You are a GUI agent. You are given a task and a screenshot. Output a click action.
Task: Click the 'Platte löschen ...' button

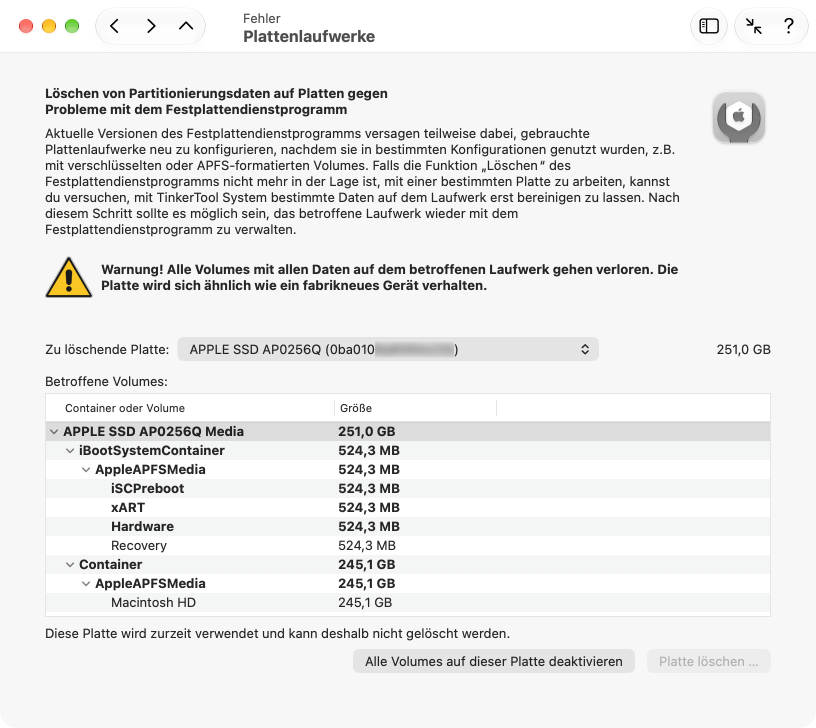click(708, 661)
